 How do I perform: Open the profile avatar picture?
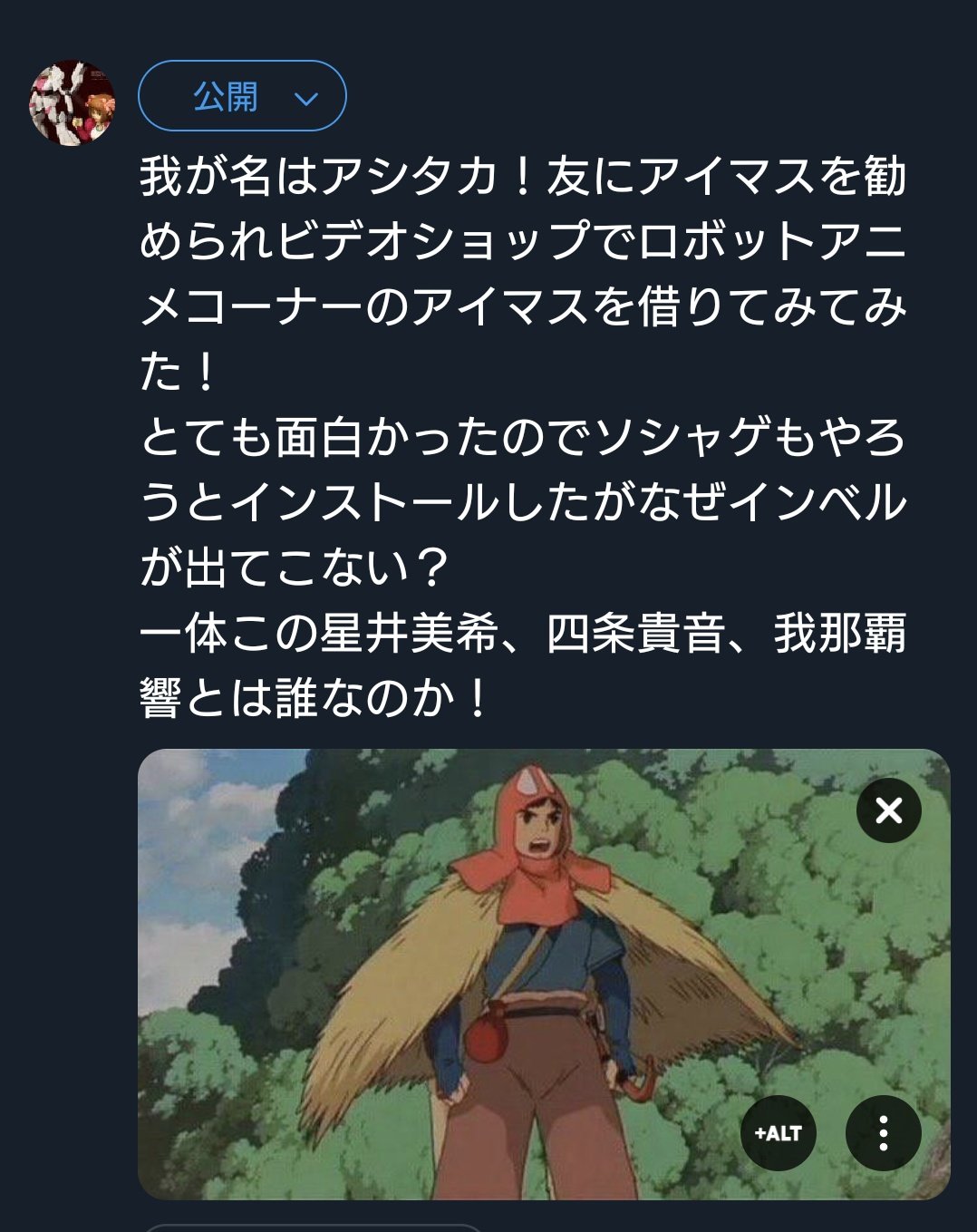pyautogui.click(x=73, y=103)
